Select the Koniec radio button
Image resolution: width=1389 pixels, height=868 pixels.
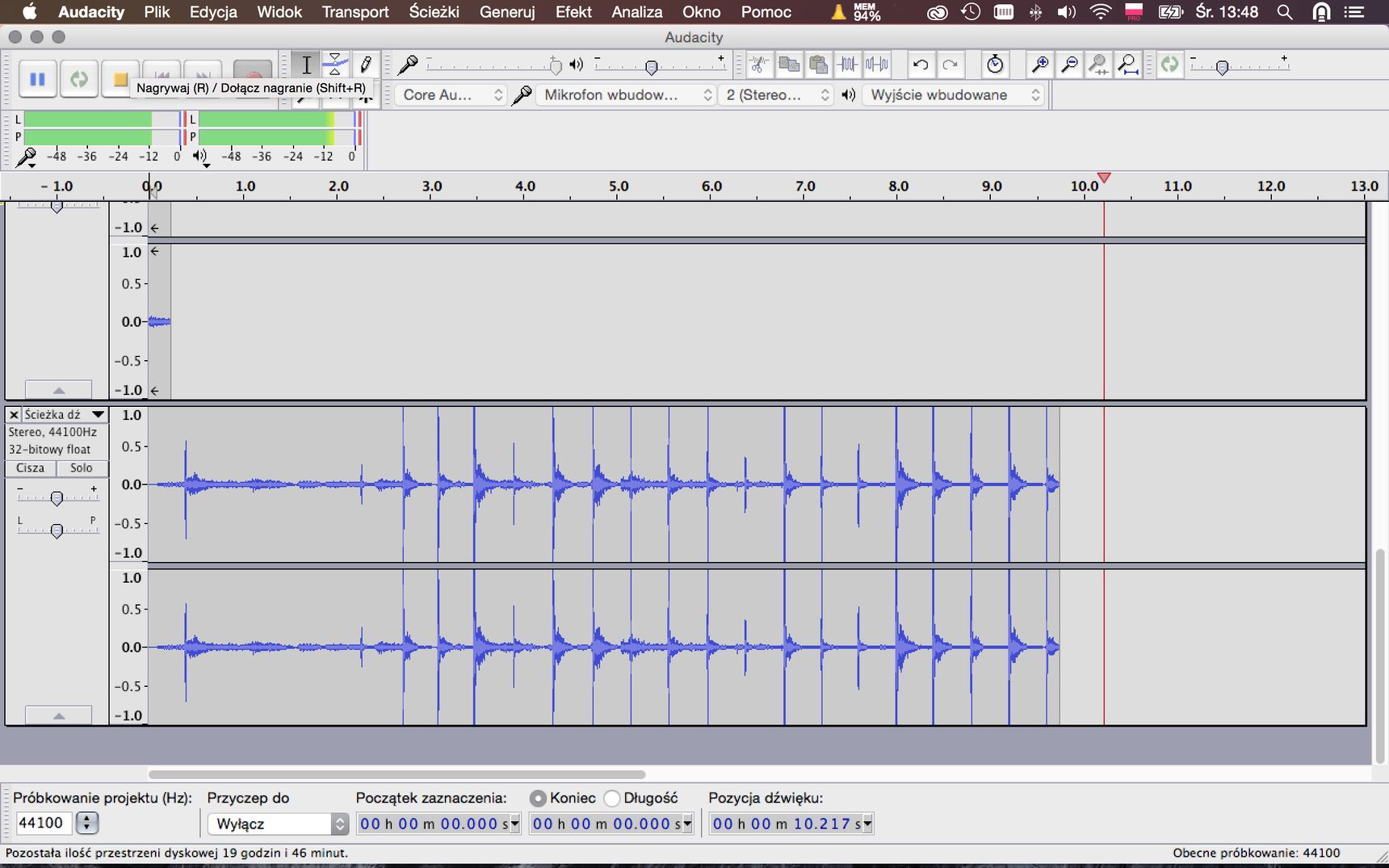tap(538, 798)
